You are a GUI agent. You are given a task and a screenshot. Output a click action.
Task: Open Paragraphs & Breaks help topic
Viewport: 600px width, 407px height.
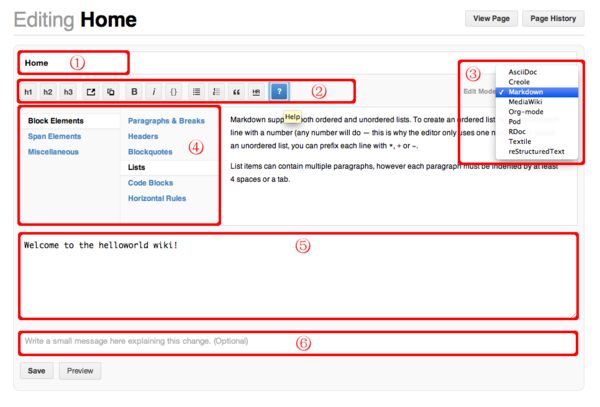[166, 121]
